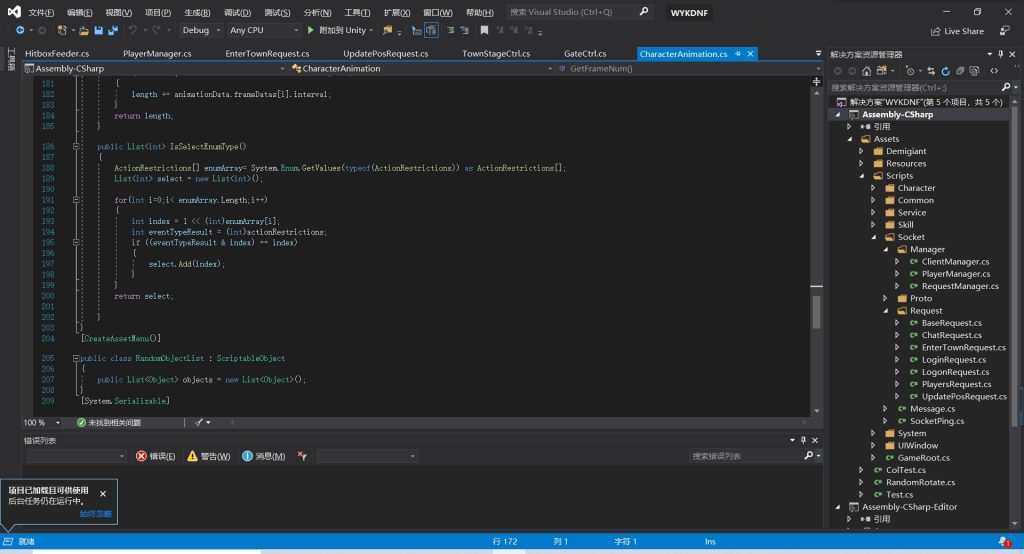Open the Assembly-CSharp project dropdown
The height and width of the screenshot is (554, 1024).
154,68
